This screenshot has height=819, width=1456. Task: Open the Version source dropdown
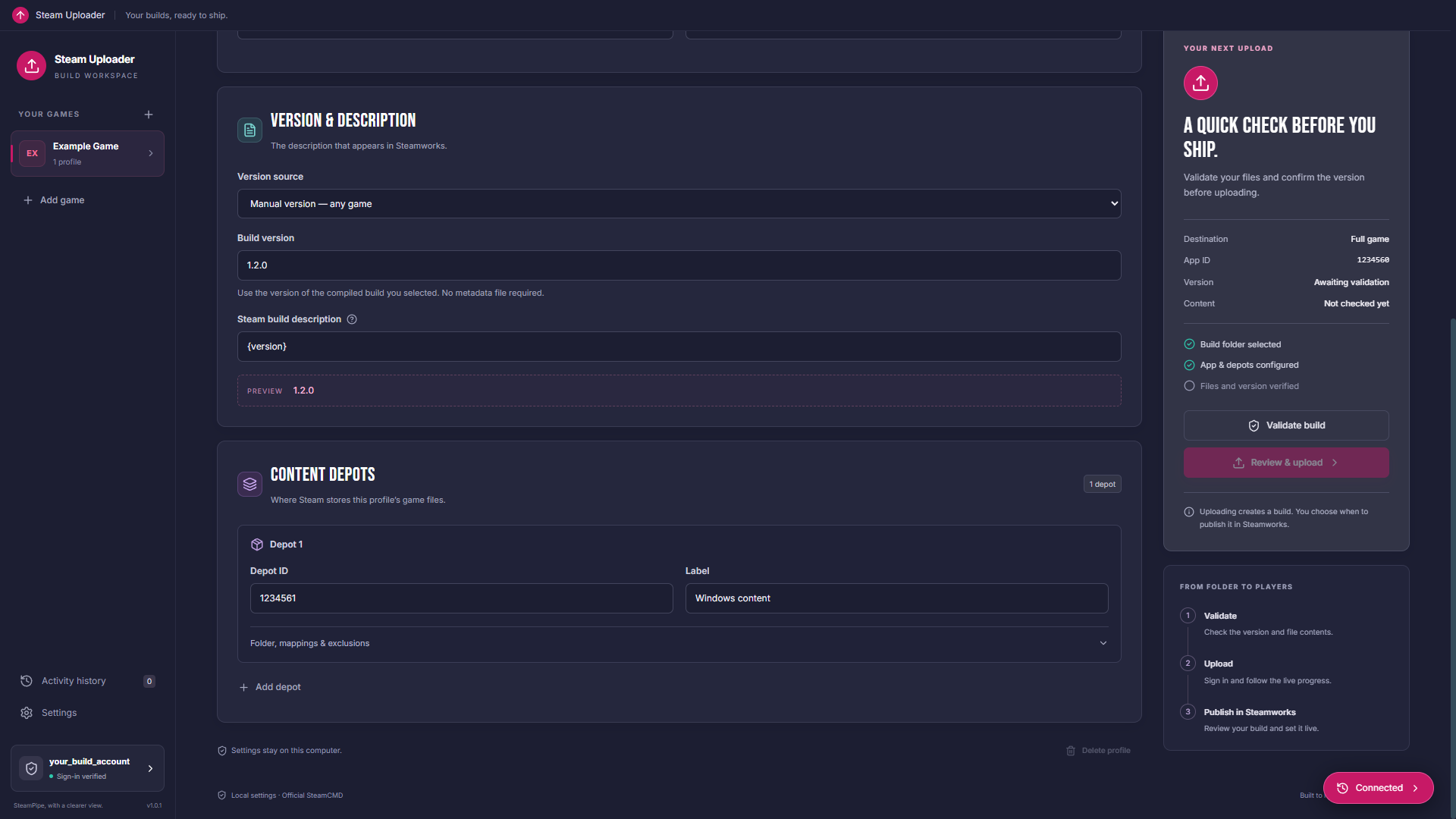point(679,204)
